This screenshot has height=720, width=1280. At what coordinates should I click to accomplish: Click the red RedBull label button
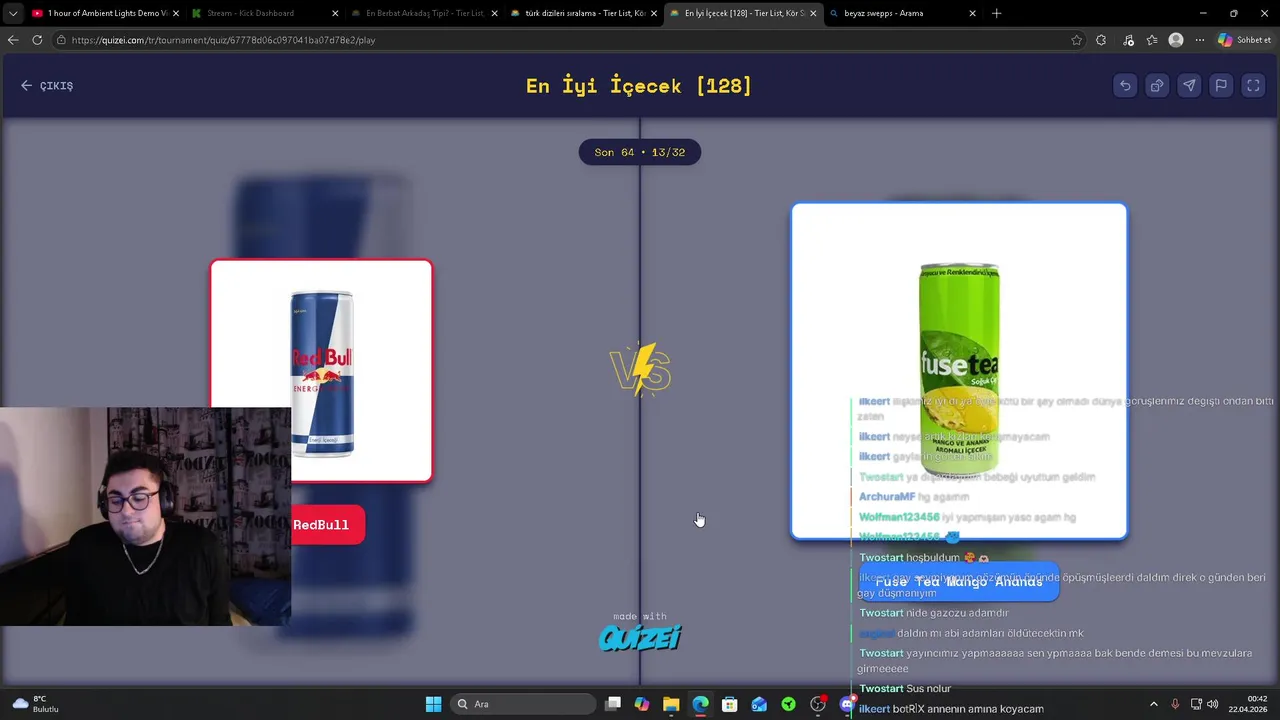tap(321, 525)
